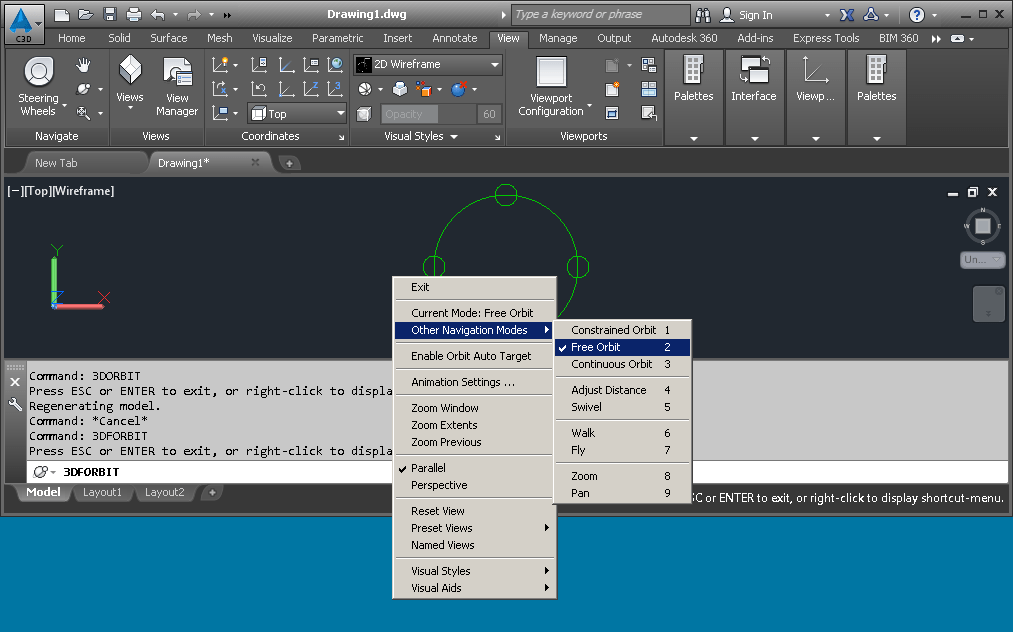Click the Save icon in quick access toolbar
The height and width of the screenshot is (632, 1016).
109,15
